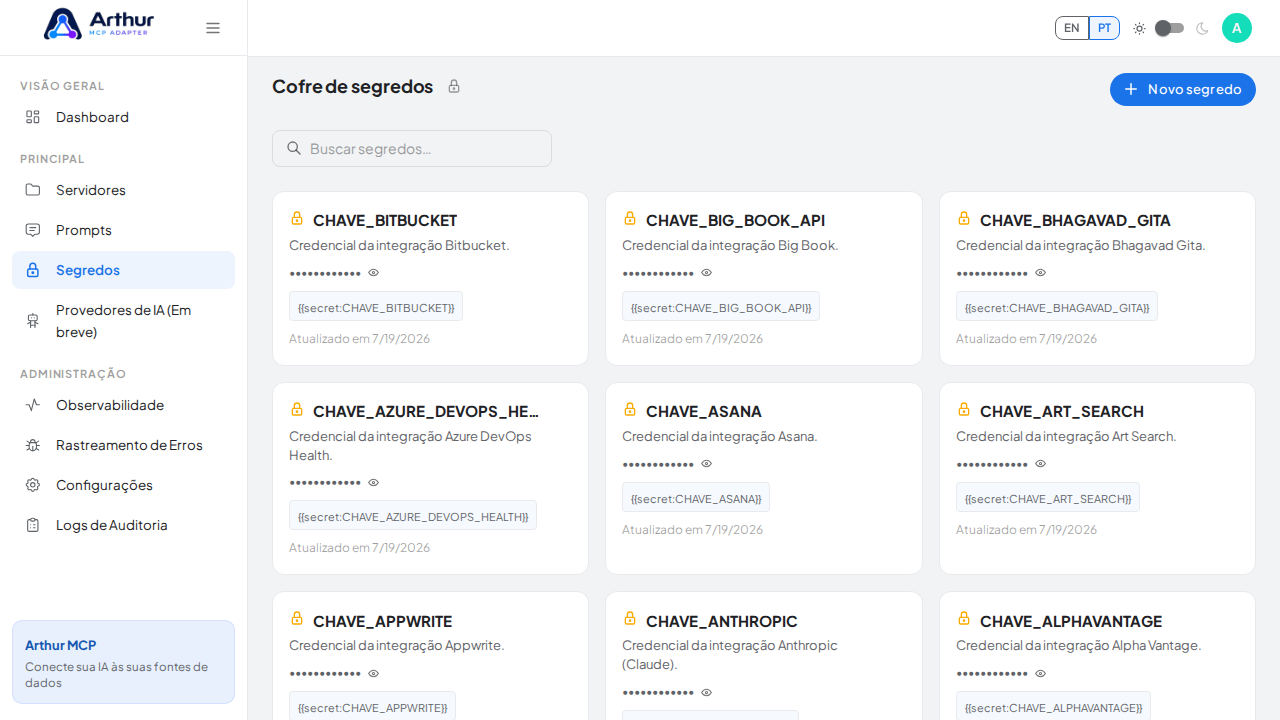
Task: Open the Prompts section
Action: point(123,230)
